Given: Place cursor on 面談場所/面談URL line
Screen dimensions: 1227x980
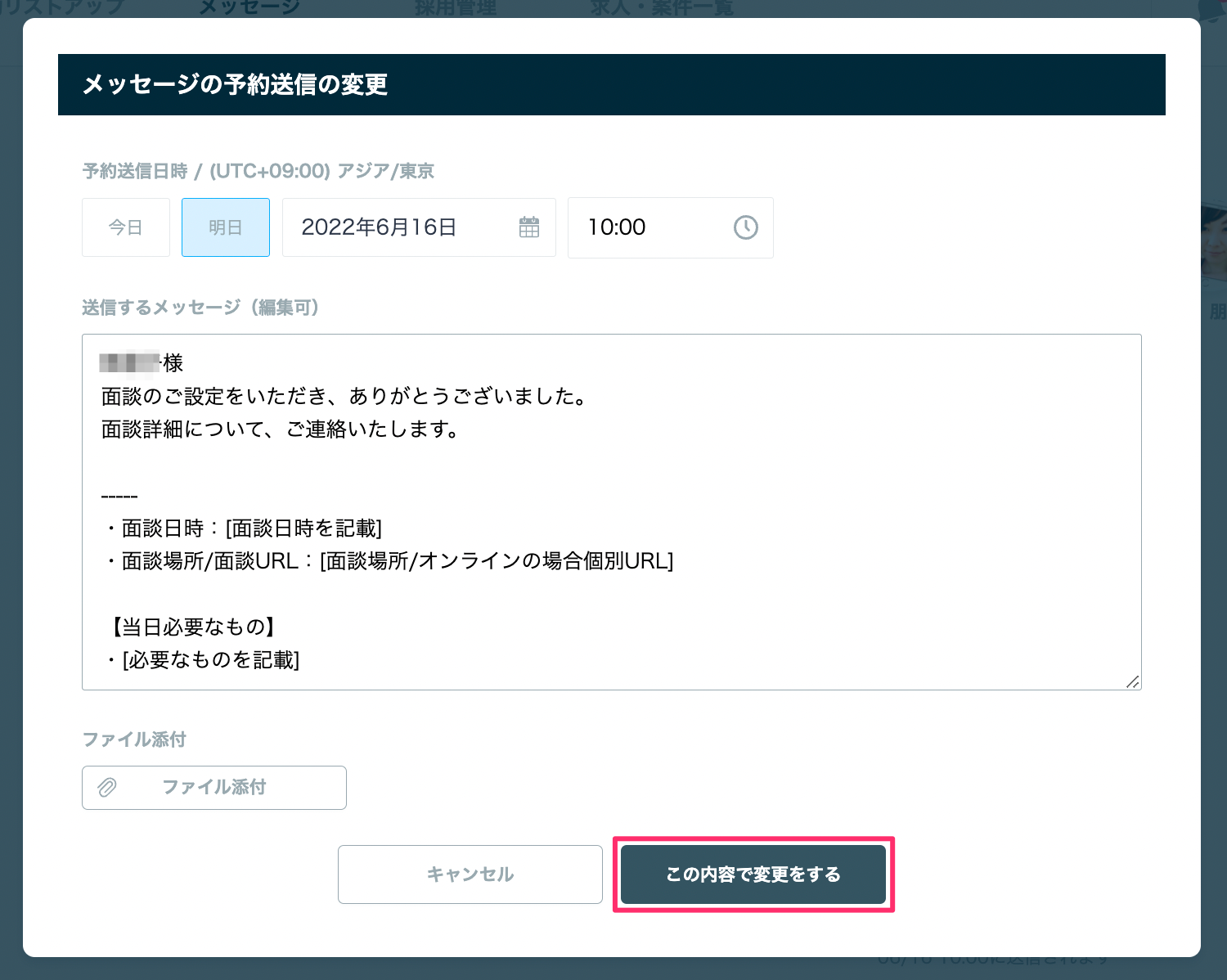Looking at the screenshot, I should point(388,561).
